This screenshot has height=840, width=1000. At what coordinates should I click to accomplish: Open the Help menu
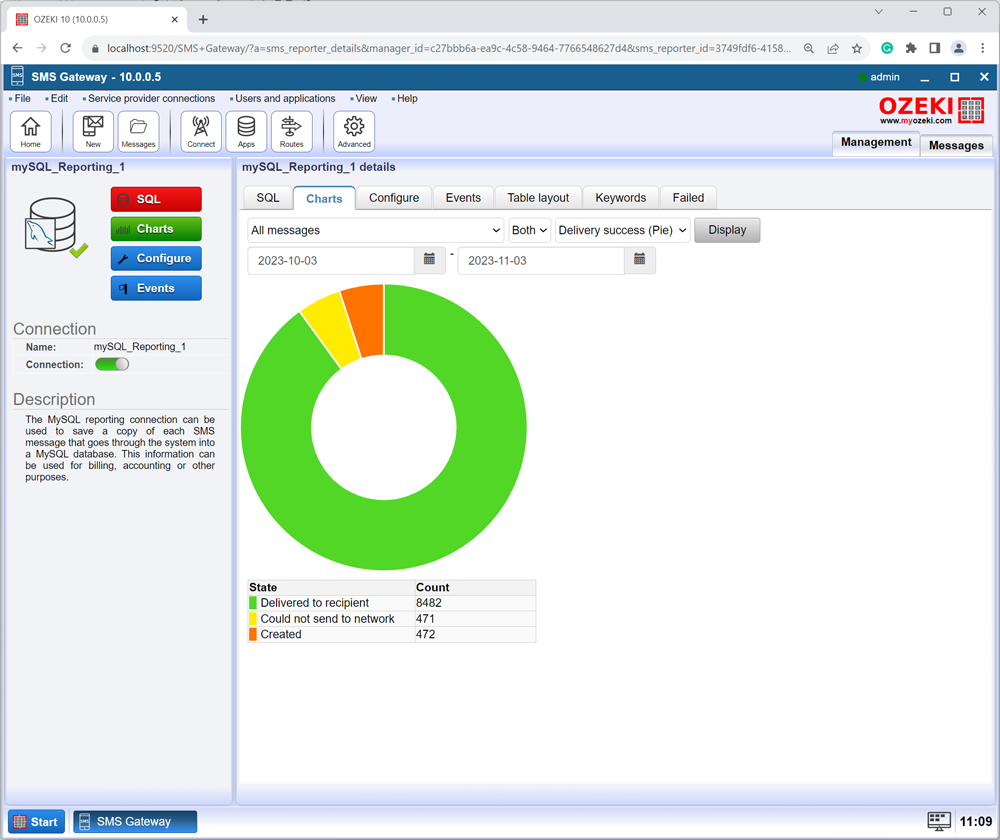click(407, 98)
